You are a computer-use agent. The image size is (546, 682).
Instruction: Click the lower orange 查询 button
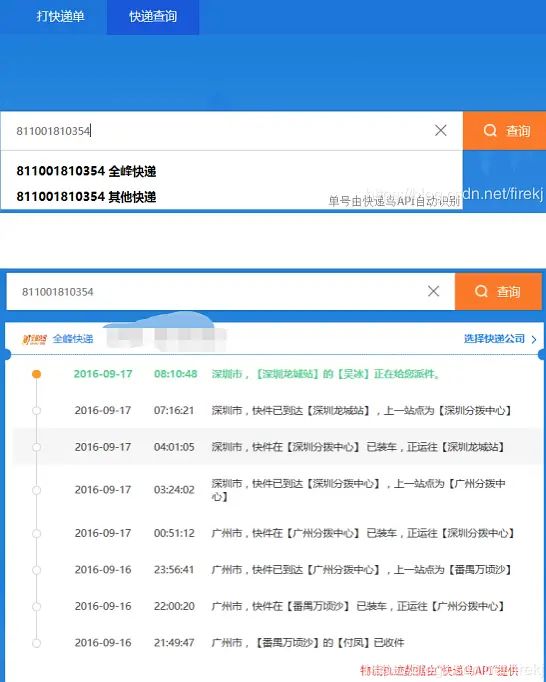click(498, 291)
